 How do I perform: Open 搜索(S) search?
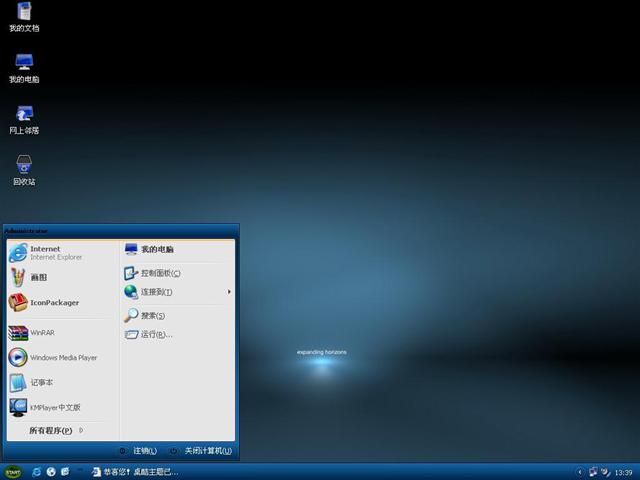pyautogui.click(x=178, y=316)
